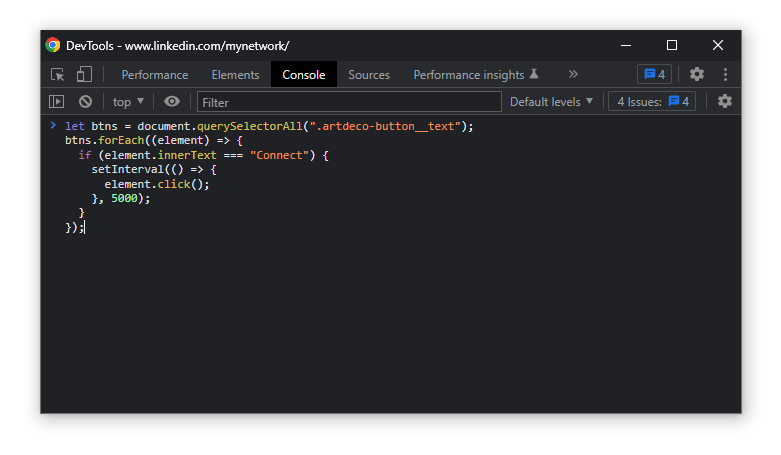Switch to the Elements tab

(235, 75)
